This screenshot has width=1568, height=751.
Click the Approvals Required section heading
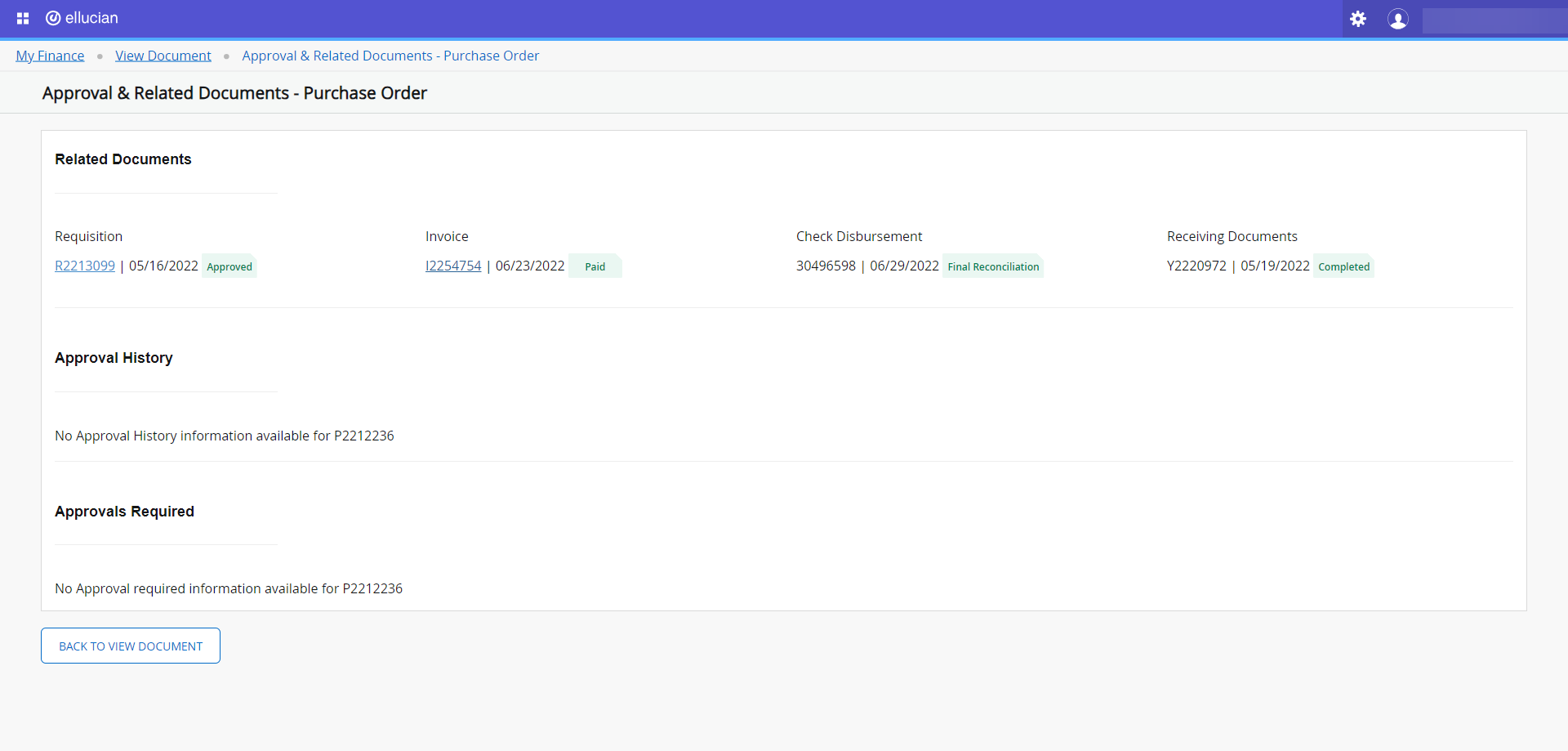pyautogui.click(x=124, y=512)
